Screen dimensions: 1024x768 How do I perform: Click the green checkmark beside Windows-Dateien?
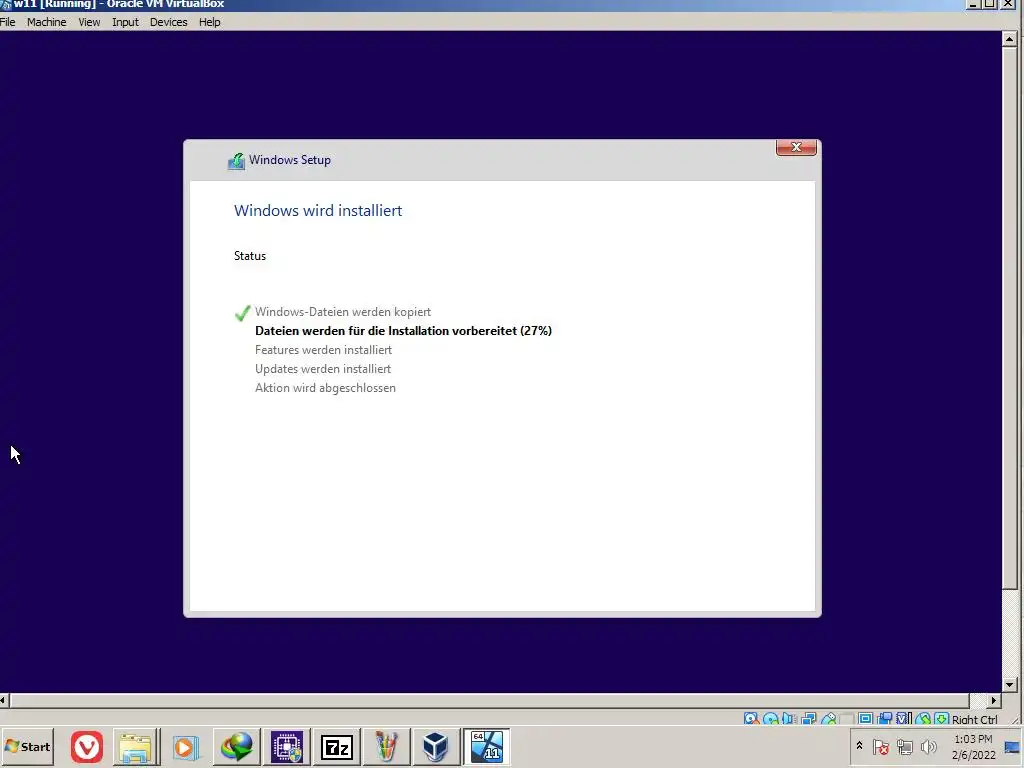pyautogui.click(x=242, y=313)
